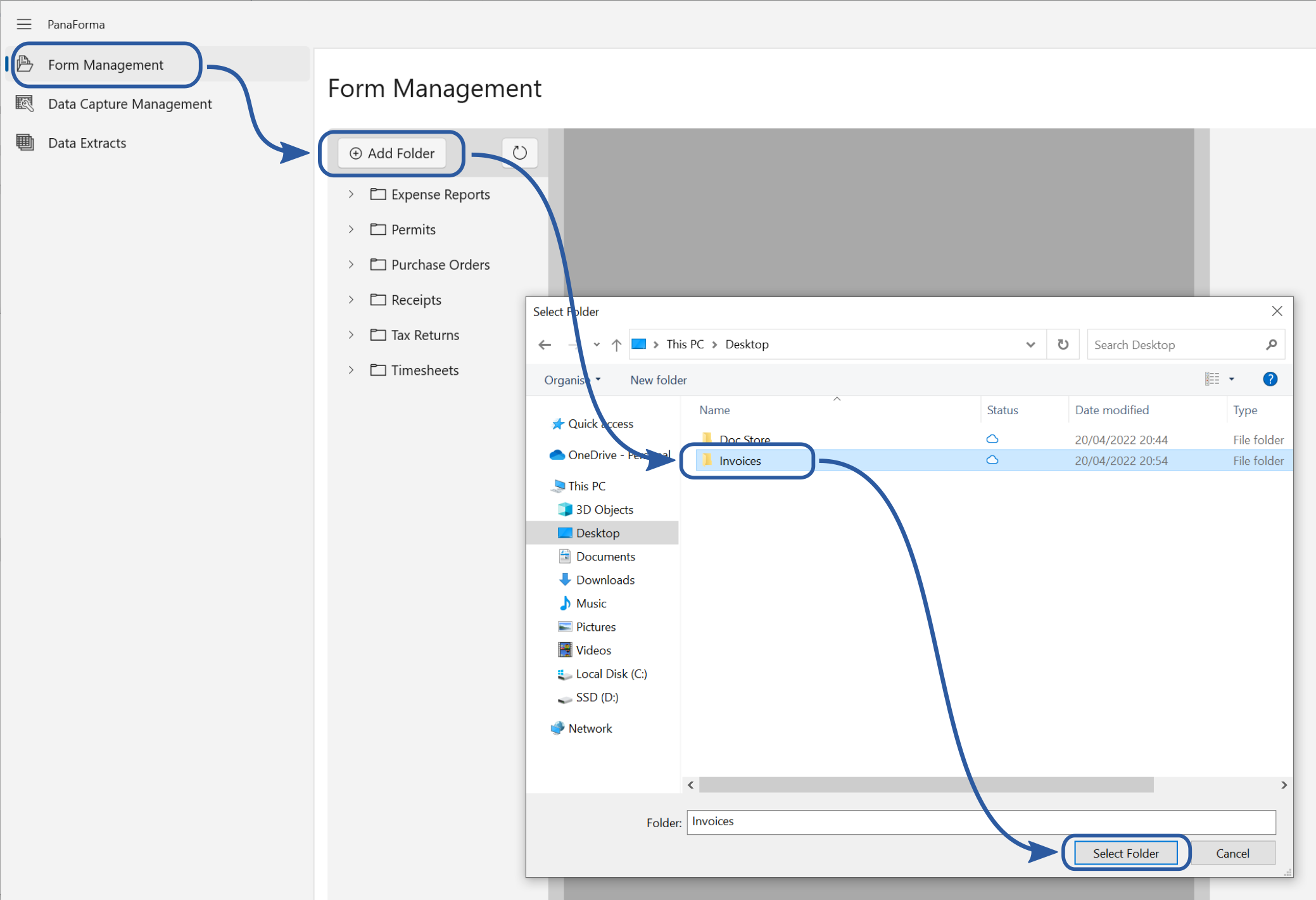Click the horizontal scrollbar in the file list
The width and height of the screenshot is (1316, 900).
coord(925,785)
